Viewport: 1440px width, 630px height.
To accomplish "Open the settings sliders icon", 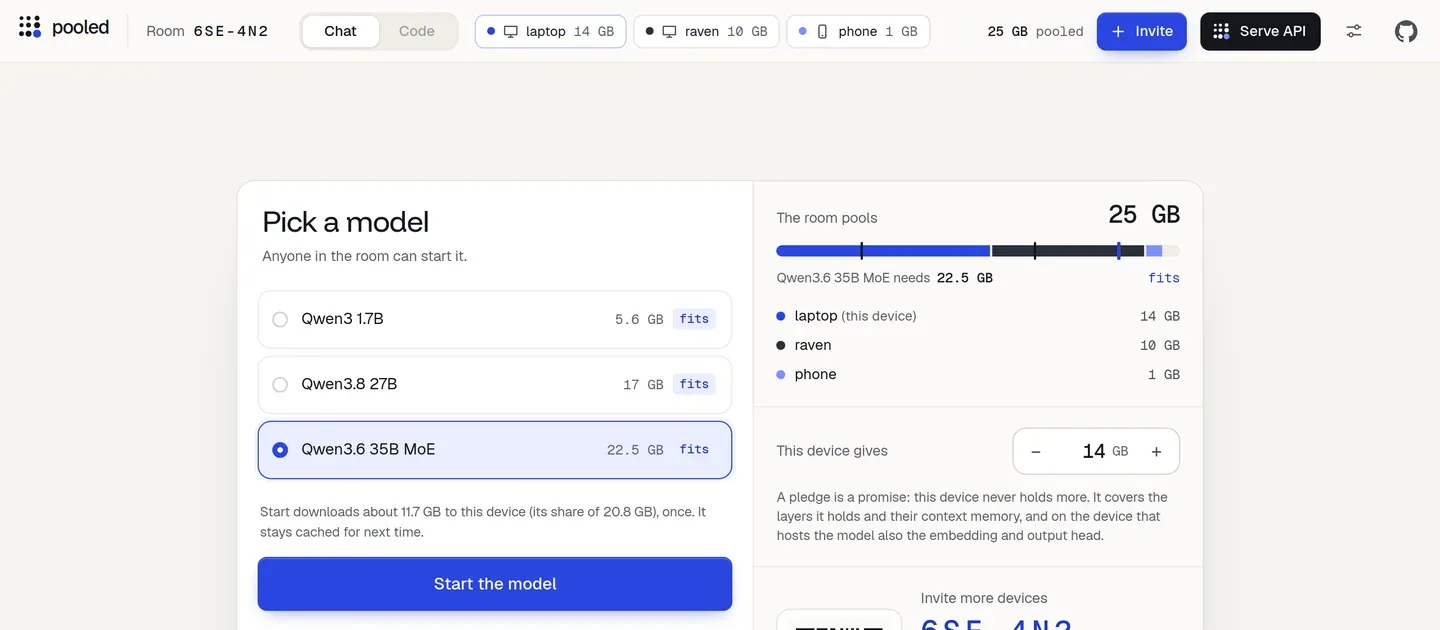I will [1354, 31].
